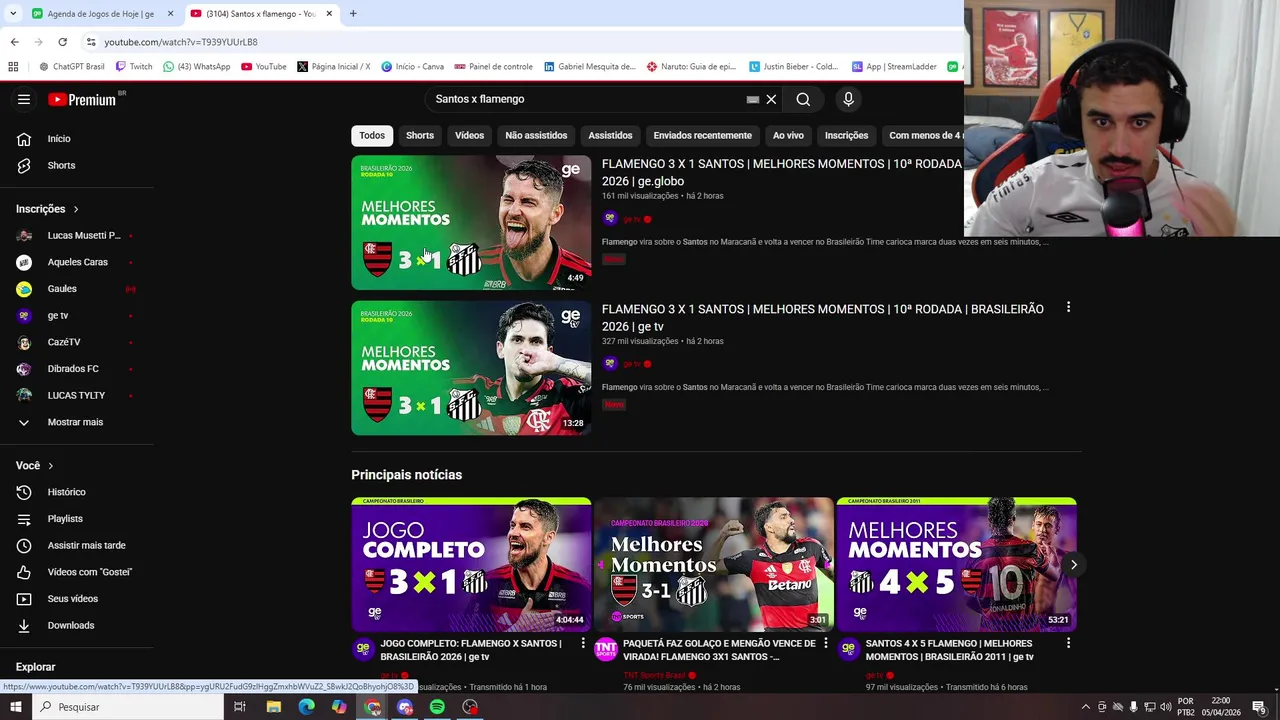Open WhatsApp bookmark
Image resolution: width=1280 pixels, height=720 pixels.
tap(196, 67)
